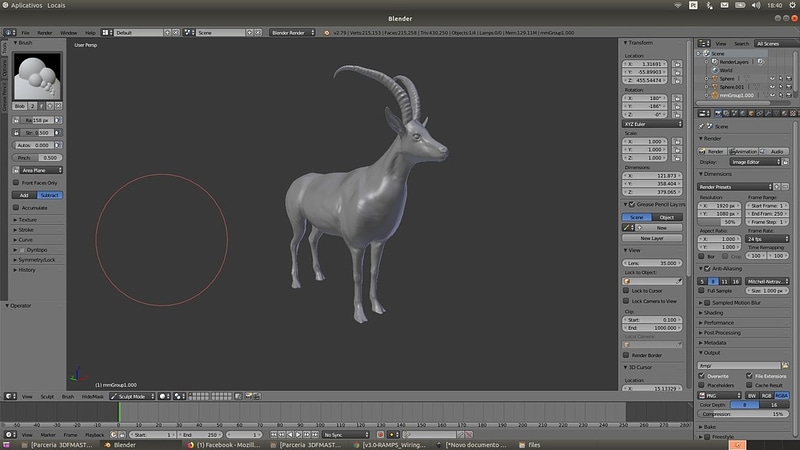The width and height of the screenshot is (800, 450).
Task: Lock the Location X value
Action: pos(677,64)
